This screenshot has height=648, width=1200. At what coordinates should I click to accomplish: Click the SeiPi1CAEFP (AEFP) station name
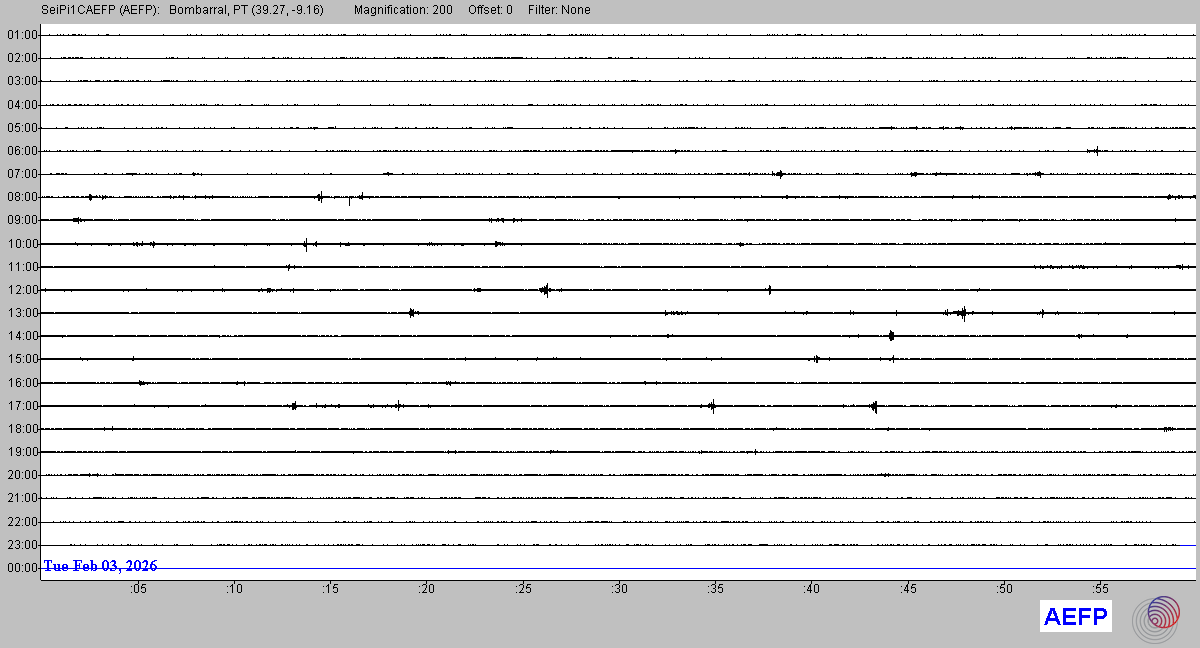[x=103, y=10]
